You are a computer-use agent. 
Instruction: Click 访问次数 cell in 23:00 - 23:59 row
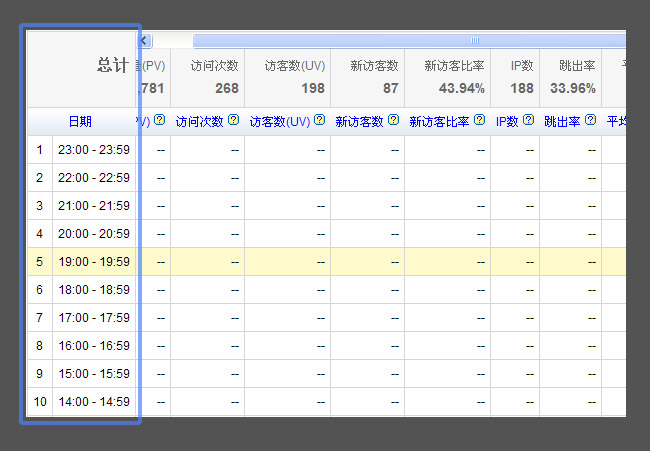click(207, 150)
